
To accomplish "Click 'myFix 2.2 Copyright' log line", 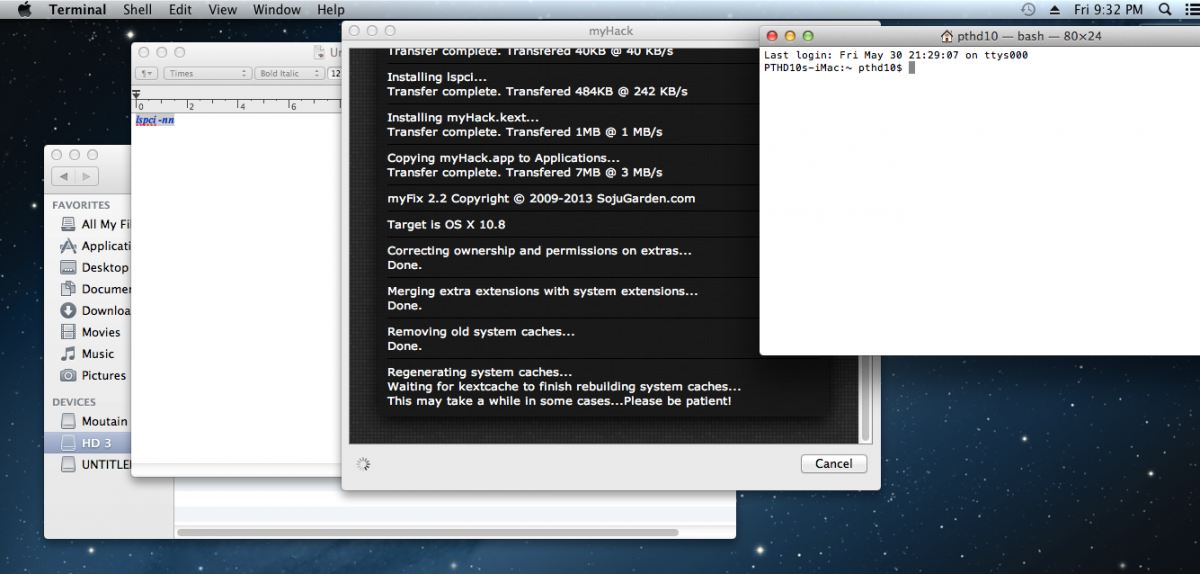I will click(541, 198).
